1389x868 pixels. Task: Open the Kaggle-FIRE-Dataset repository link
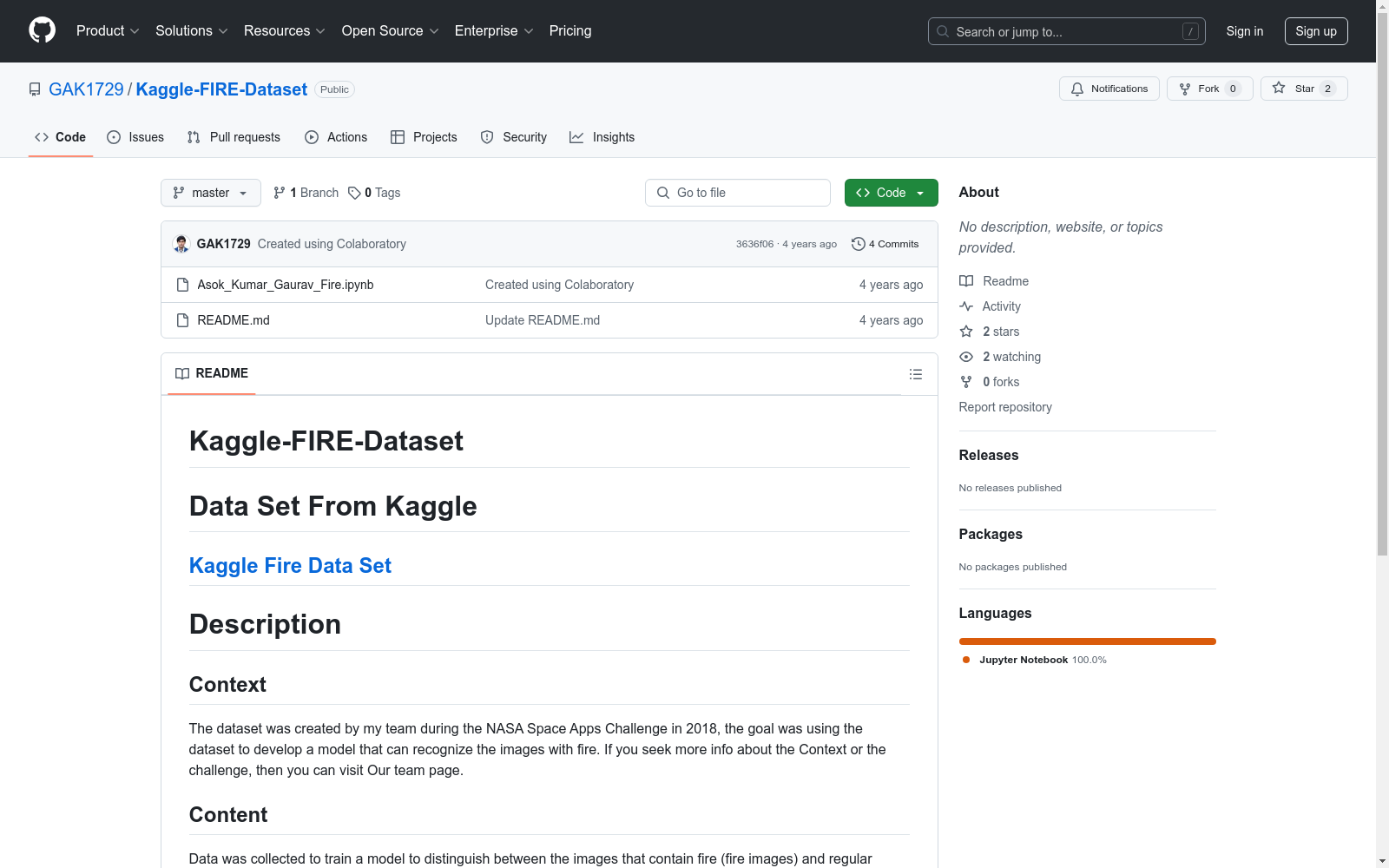point(221,89)
